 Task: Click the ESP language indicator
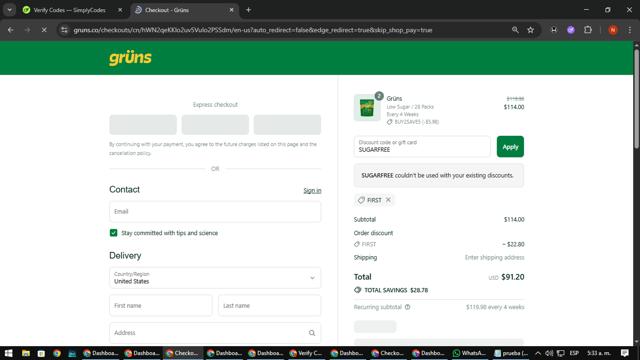point(574,353)
